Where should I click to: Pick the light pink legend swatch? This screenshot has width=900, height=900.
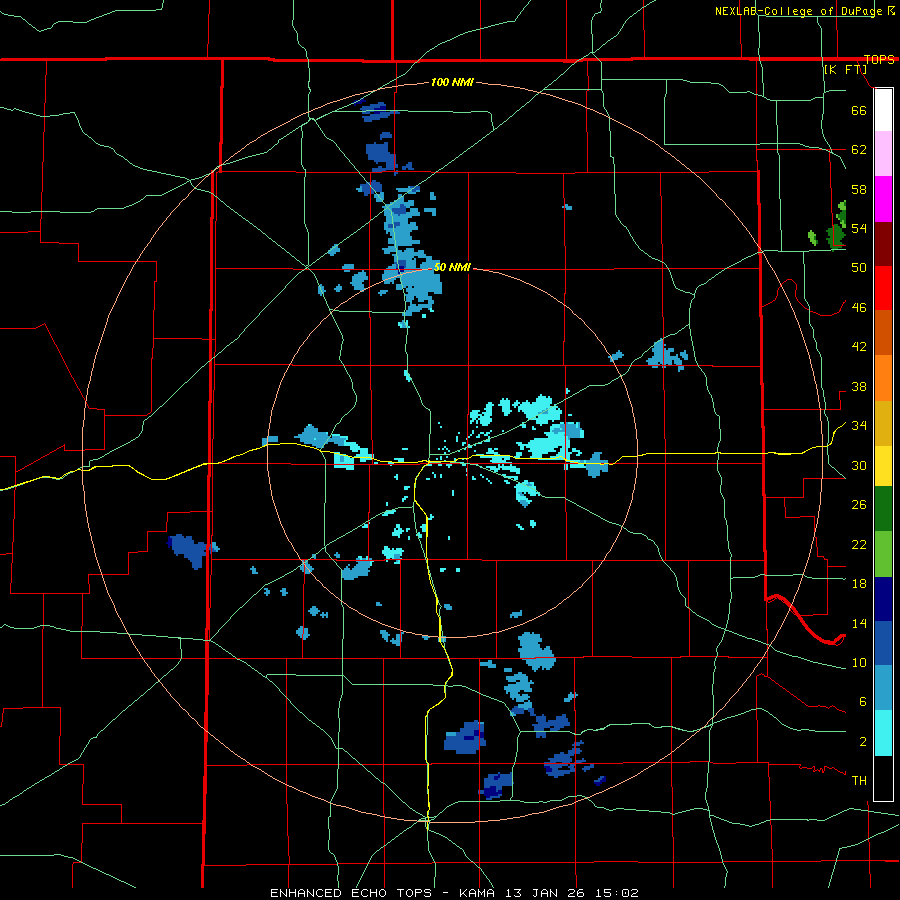tap(883, 153)
